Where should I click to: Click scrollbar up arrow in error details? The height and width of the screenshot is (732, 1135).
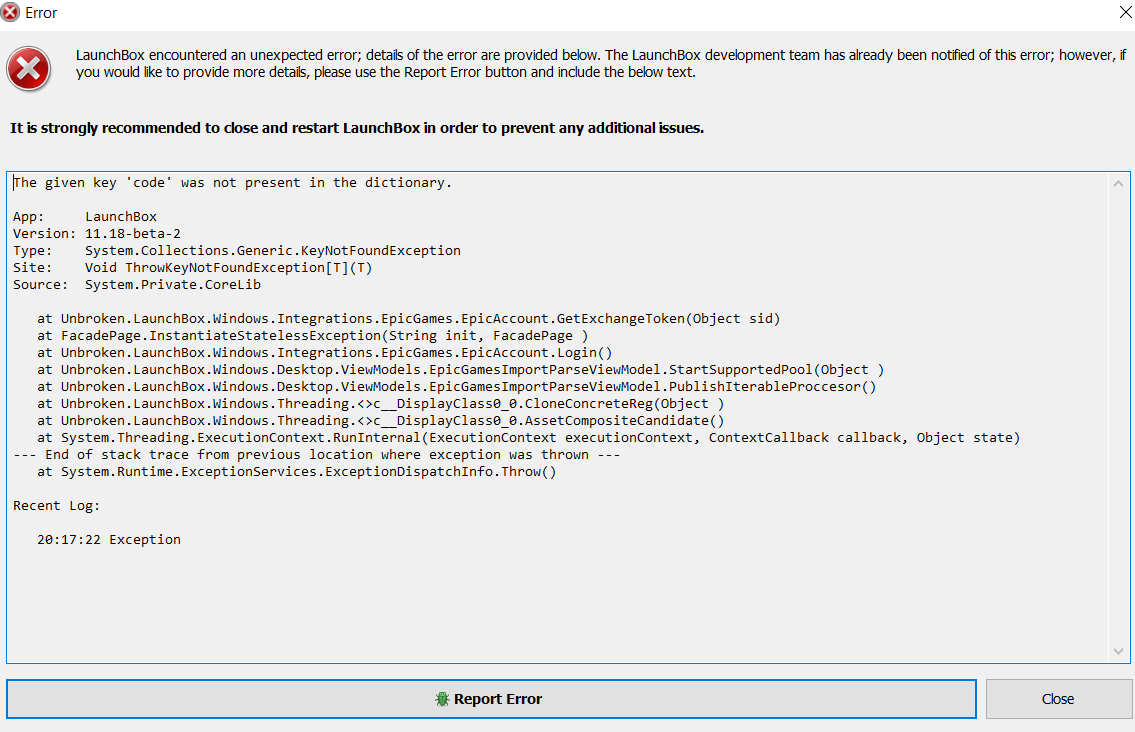tap(1118, 184)
